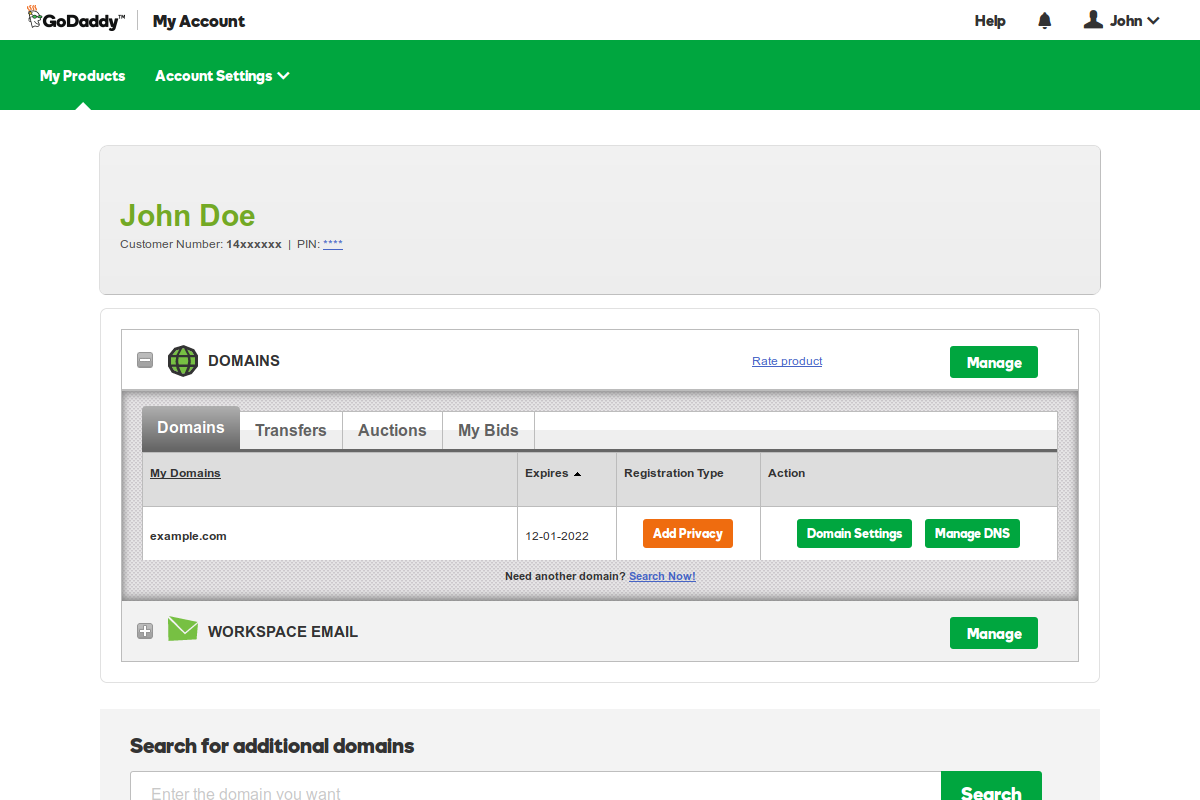Switch to the Auctions tab
This screenshot has width=1200, height=800.
pyautogui.click(x=392, y=430)
